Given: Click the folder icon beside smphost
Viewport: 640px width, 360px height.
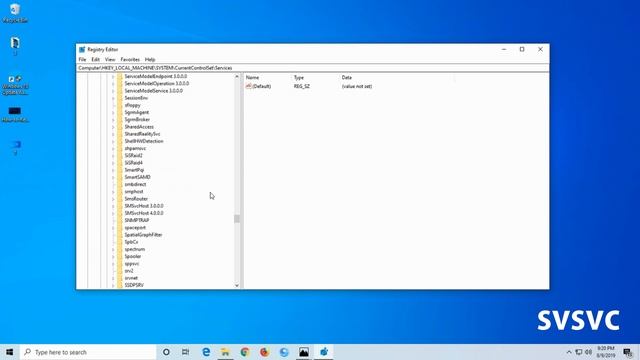Looking at the screenshot, I should pyautogui.click(x=120, y=191).
